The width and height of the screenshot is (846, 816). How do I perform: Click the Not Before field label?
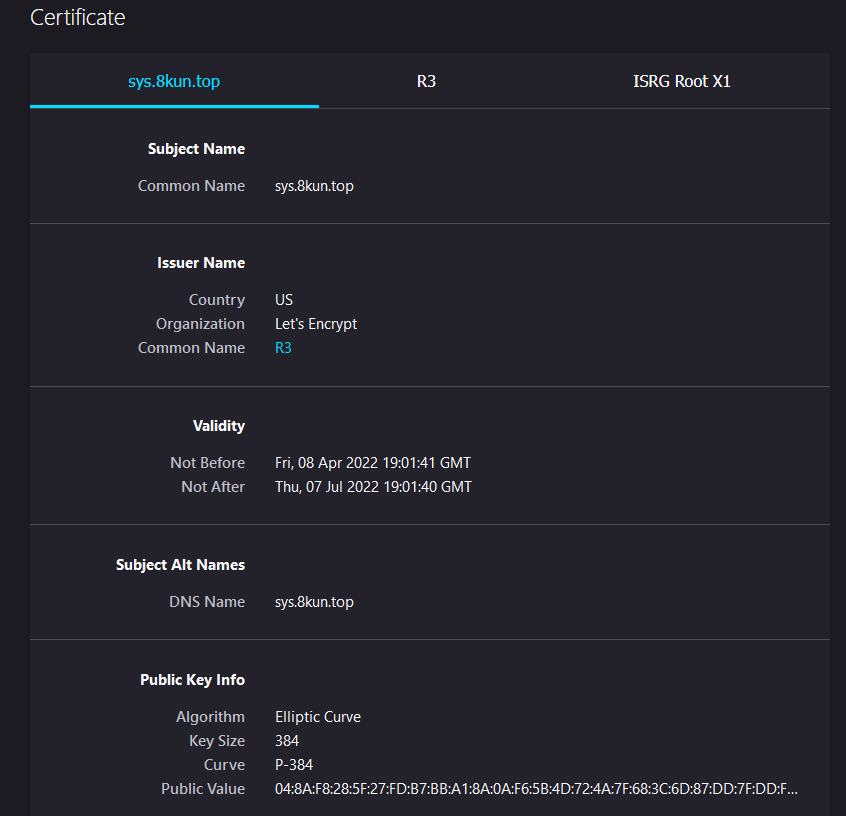click(208, 463)
